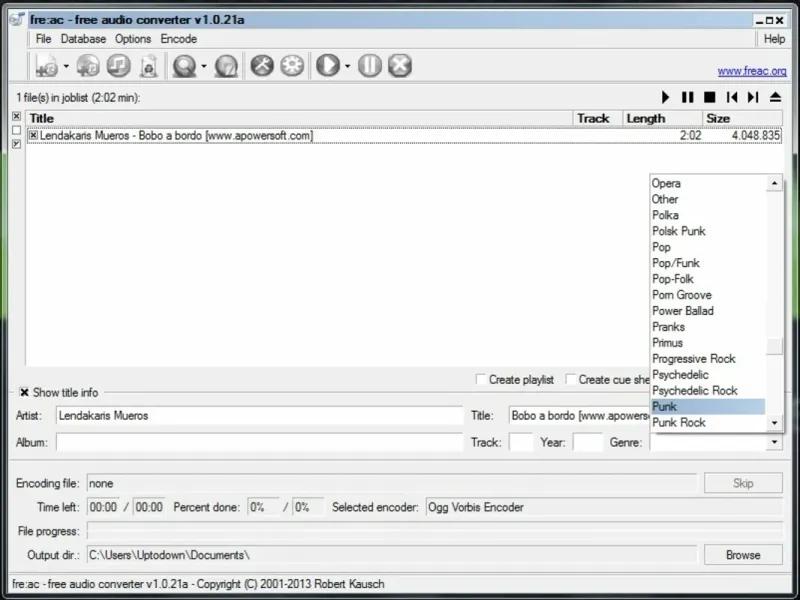The width and height of the screenshot is (800, 600).
Task: Click the fre:ac application icon in title bar
Action: point(17,20)
